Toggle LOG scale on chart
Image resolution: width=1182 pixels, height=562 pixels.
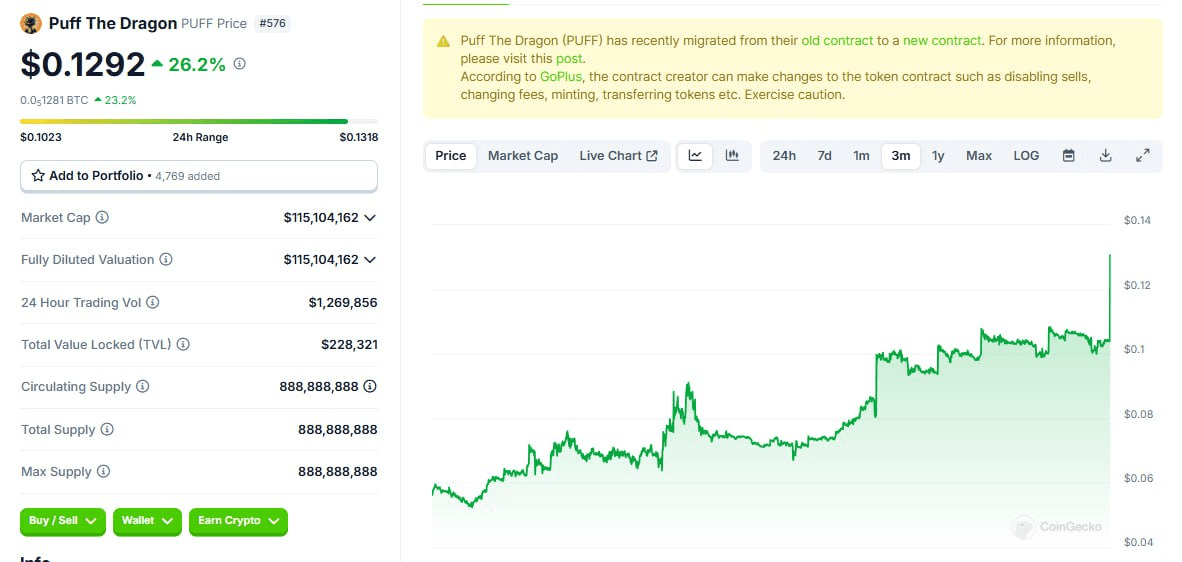pos(1026,156)
